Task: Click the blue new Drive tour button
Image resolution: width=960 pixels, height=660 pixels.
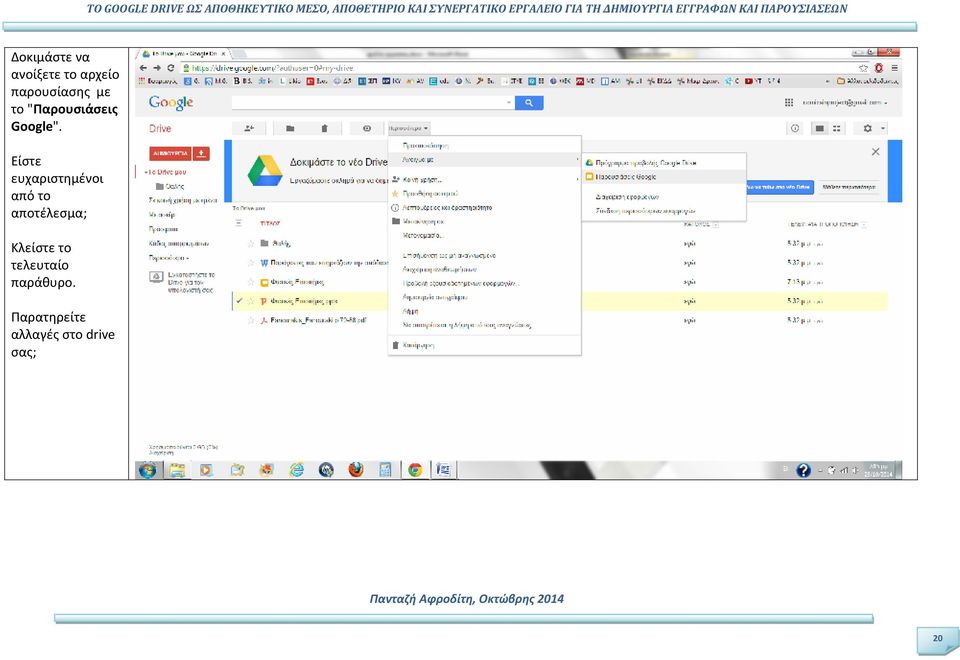Action: click(779, 187)
